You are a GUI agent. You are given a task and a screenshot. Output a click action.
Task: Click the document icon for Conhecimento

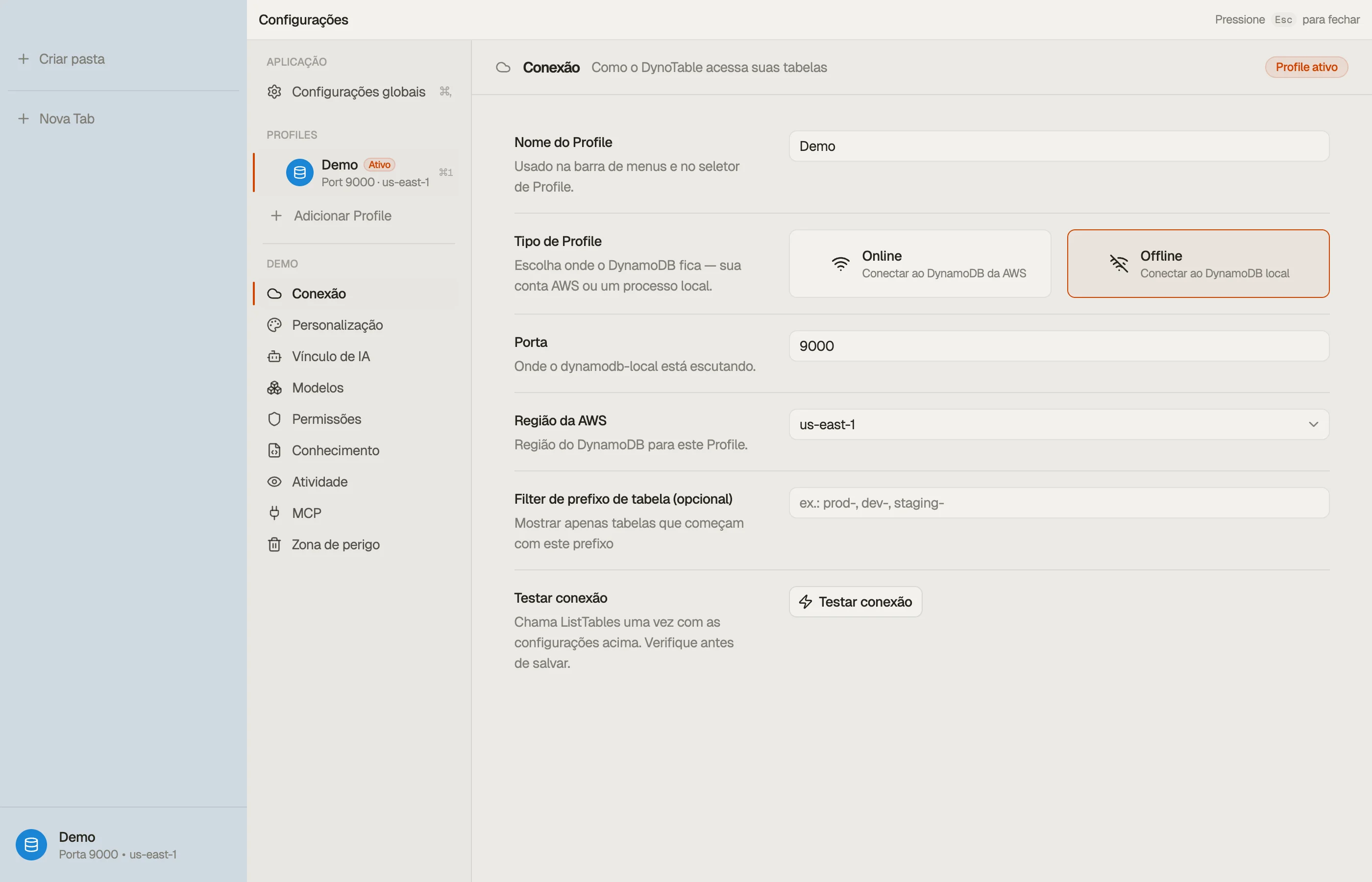[274, 451]
